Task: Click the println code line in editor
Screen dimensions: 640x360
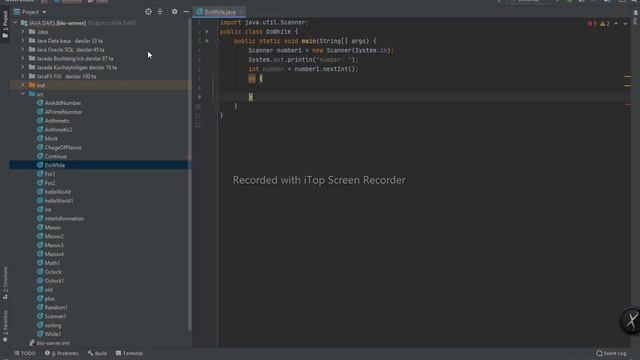Action: click(x=303, y=60)
